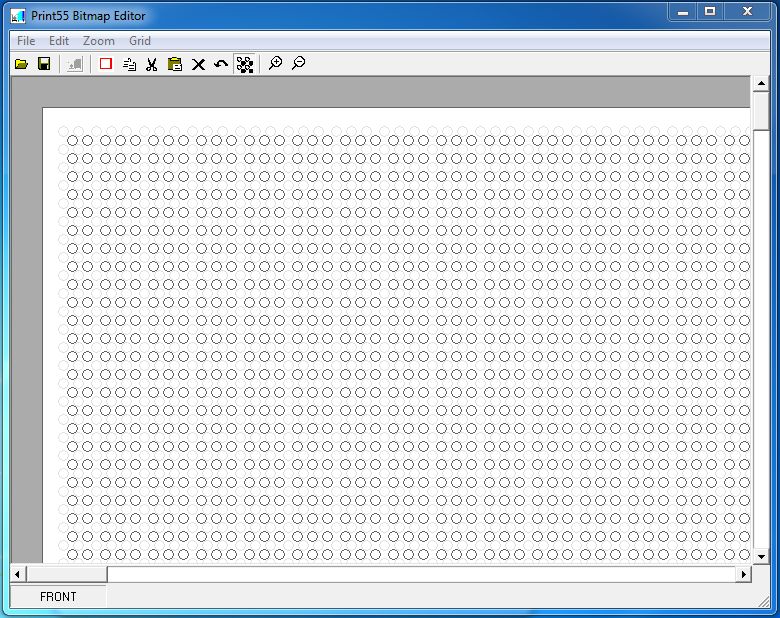This screenshot has width=780, height=618.
Task: Click the Paste clipboard icon
Action: point(175,64)
